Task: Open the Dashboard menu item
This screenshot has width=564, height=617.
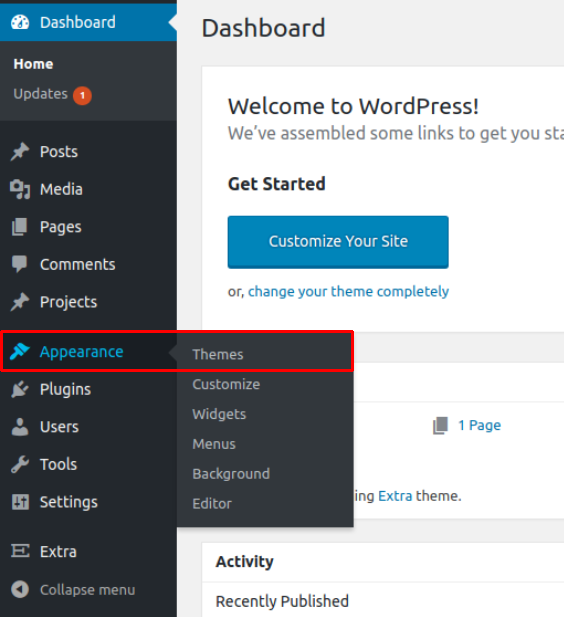Action: pyautogui.click(x=88, y=22)
